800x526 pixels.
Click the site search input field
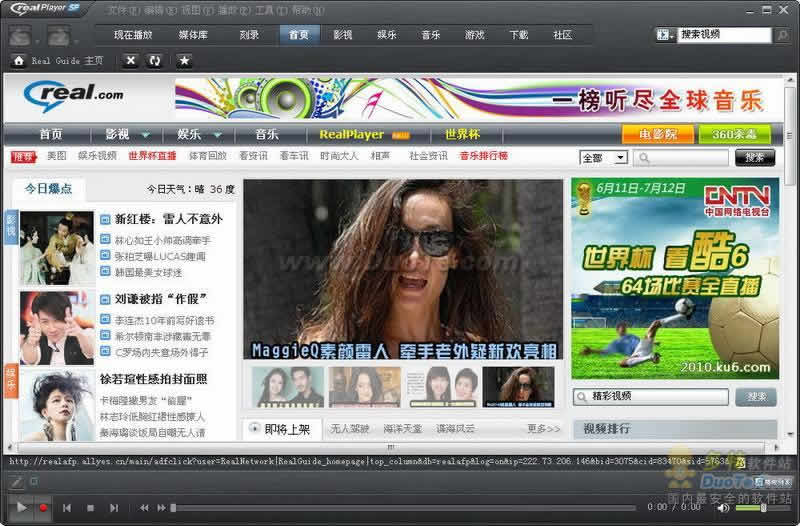(681, 158)
